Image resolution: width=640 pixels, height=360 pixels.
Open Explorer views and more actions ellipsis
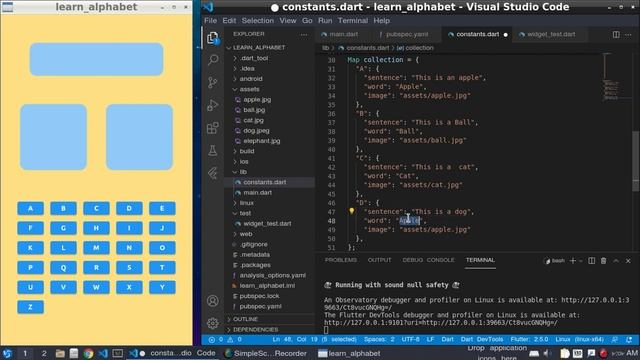pyautogui.click(x=304, y=34)
